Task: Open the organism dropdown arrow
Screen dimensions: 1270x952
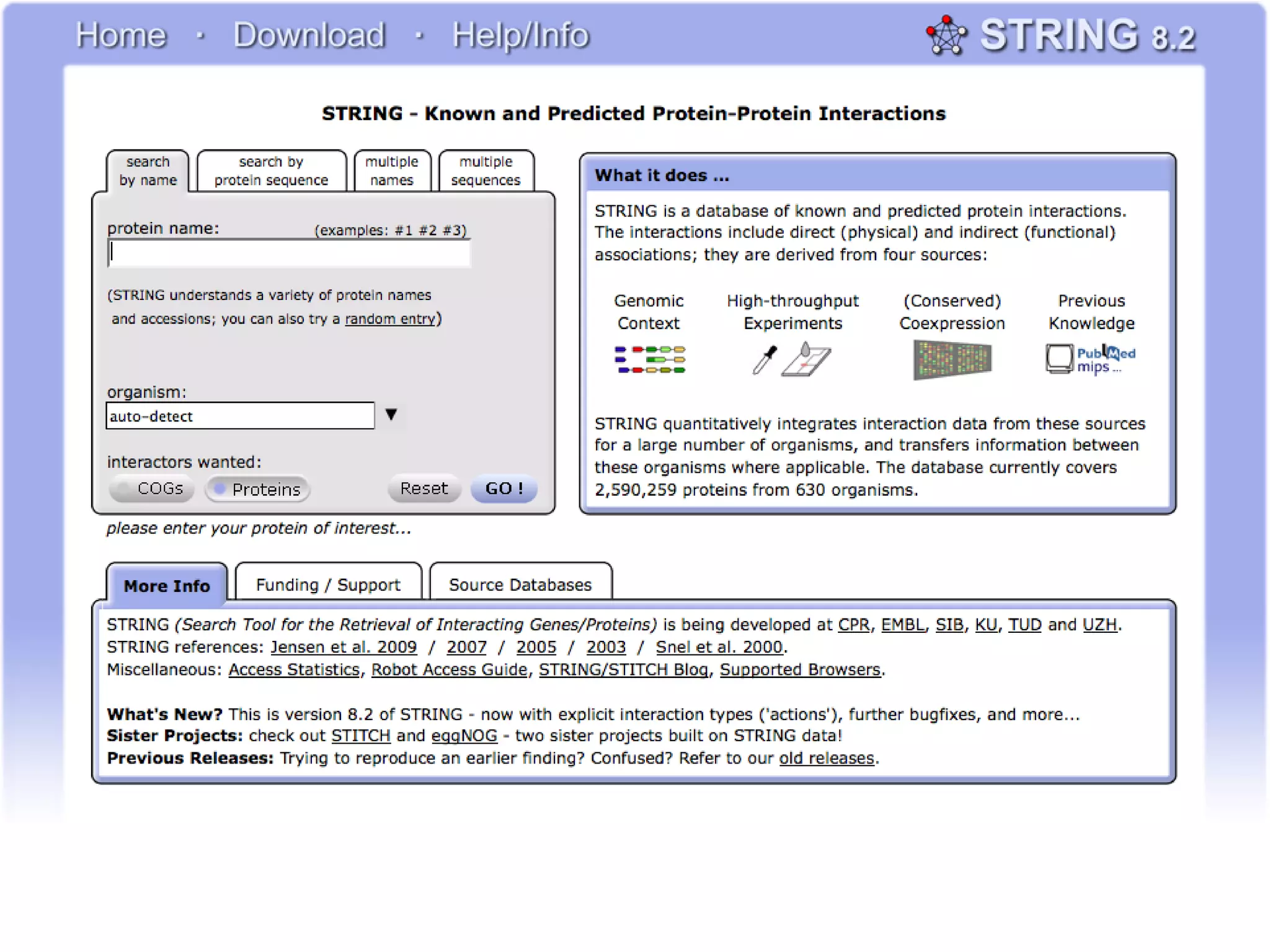Action: [391, 415]
